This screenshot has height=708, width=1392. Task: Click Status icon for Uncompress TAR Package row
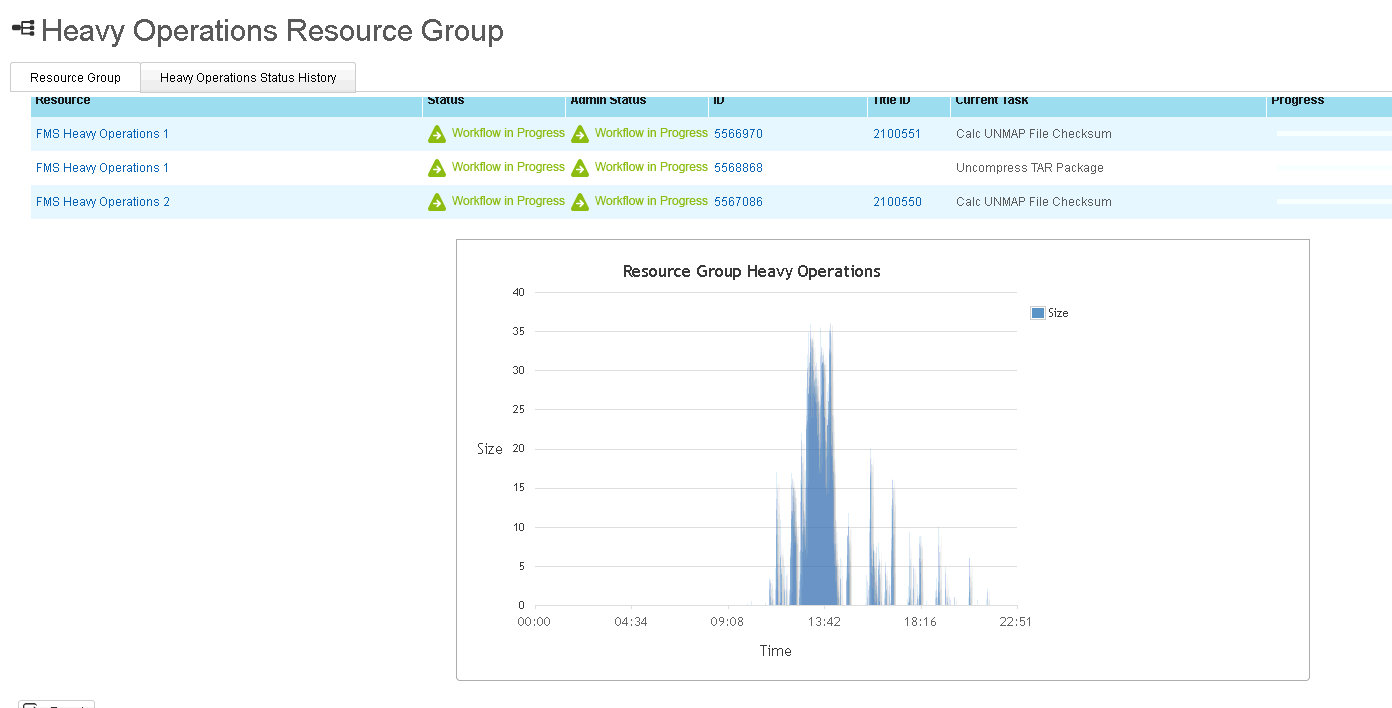click(x=437, y=168)
